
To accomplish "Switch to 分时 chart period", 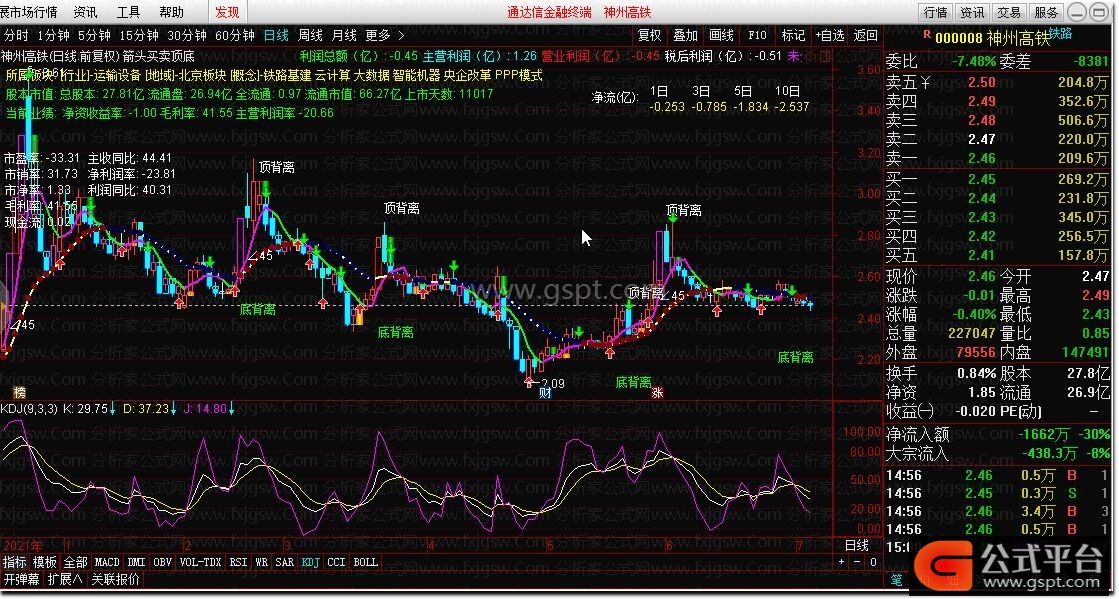I will (x=17, y=35).
